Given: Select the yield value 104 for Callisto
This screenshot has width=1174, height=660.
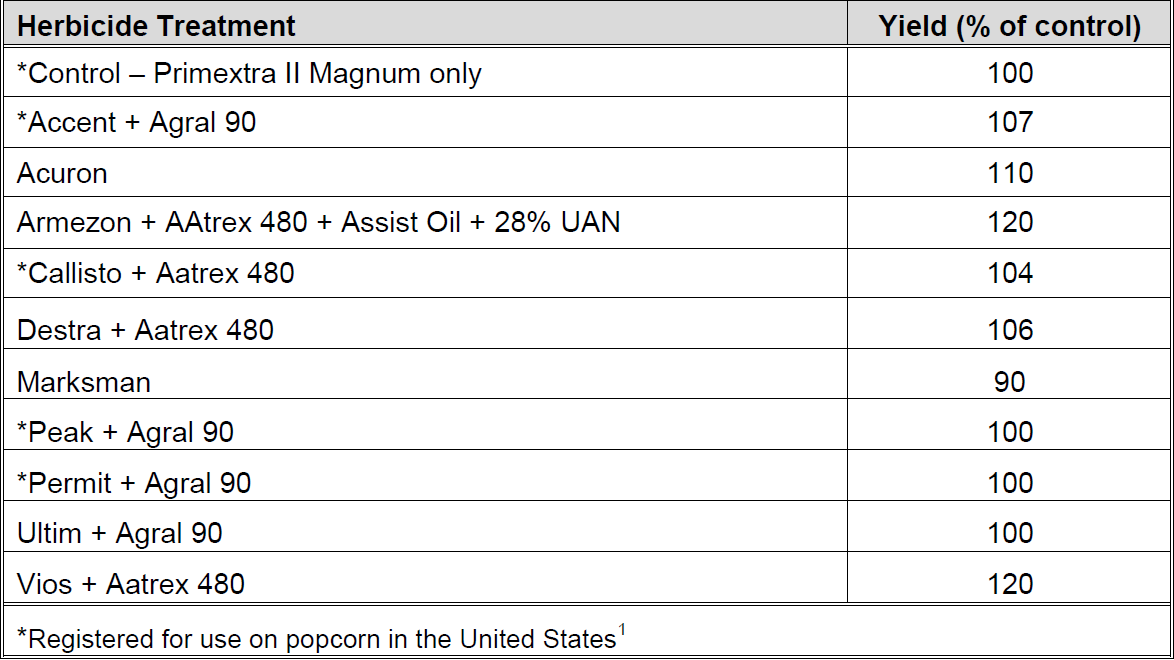Looking at the screenshot, I should [x=1009, y=273].
